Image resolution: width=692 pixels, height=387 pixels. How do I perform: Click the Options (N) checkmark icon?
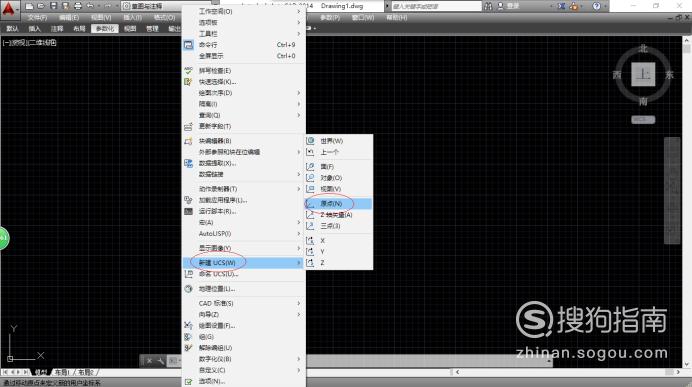pyautogui.click(x=188, y=381)
